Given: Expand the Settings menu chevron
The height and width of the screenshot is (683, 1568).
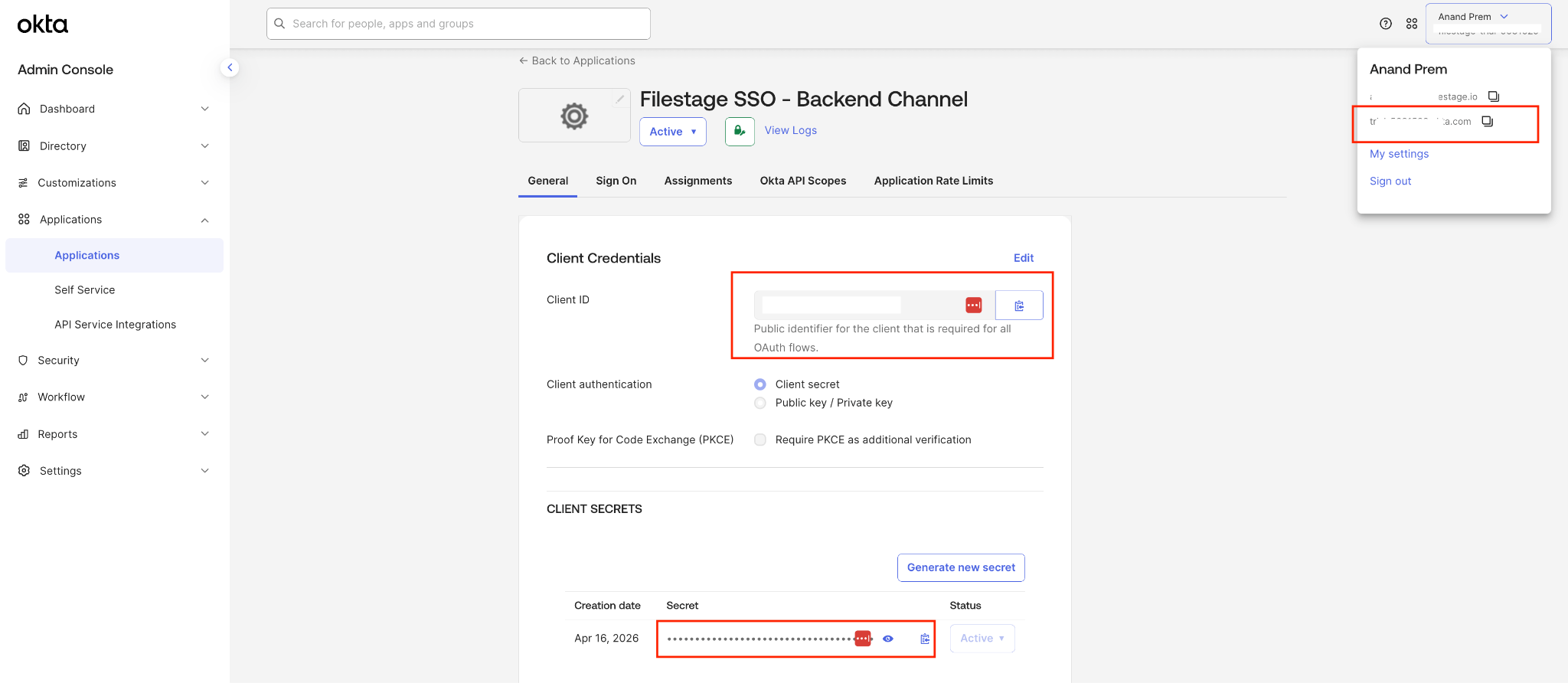Looking at the screenshot, I should click(204, 470).
